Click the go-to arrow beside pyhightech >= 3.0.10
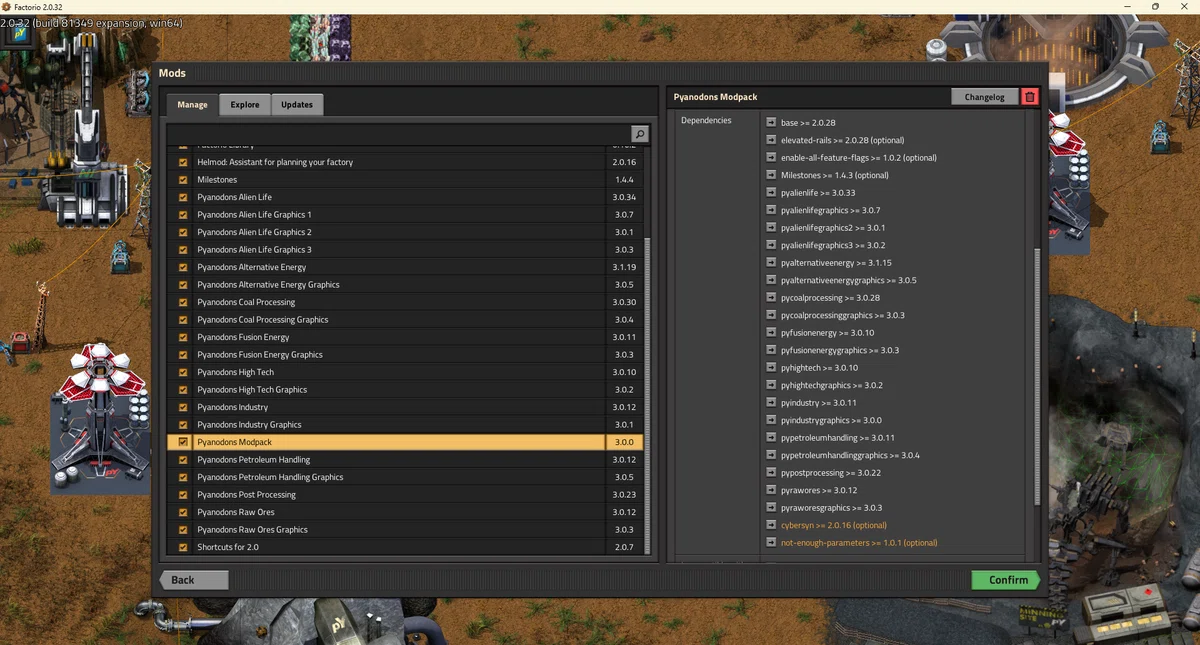This screenshot has height=645, width=1200. 771,367
